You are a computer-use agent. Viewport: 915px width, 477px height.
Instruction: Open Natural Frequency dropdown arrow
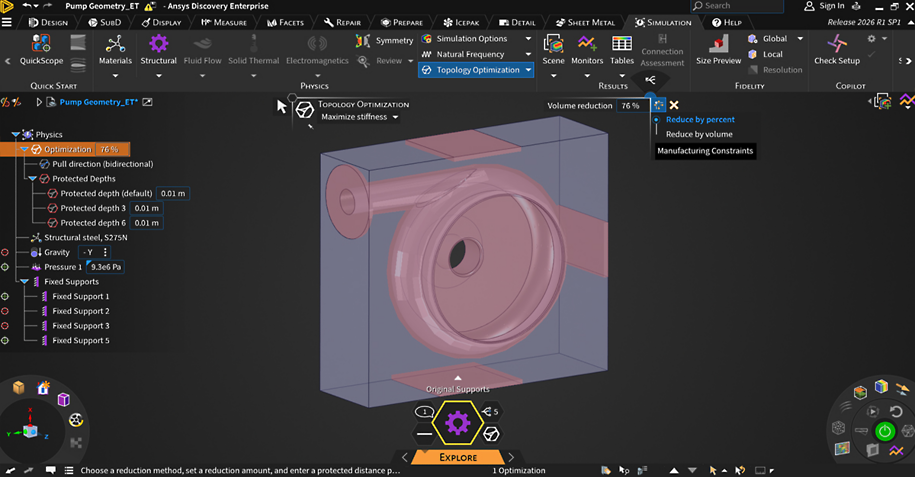(x=528, y=54)
